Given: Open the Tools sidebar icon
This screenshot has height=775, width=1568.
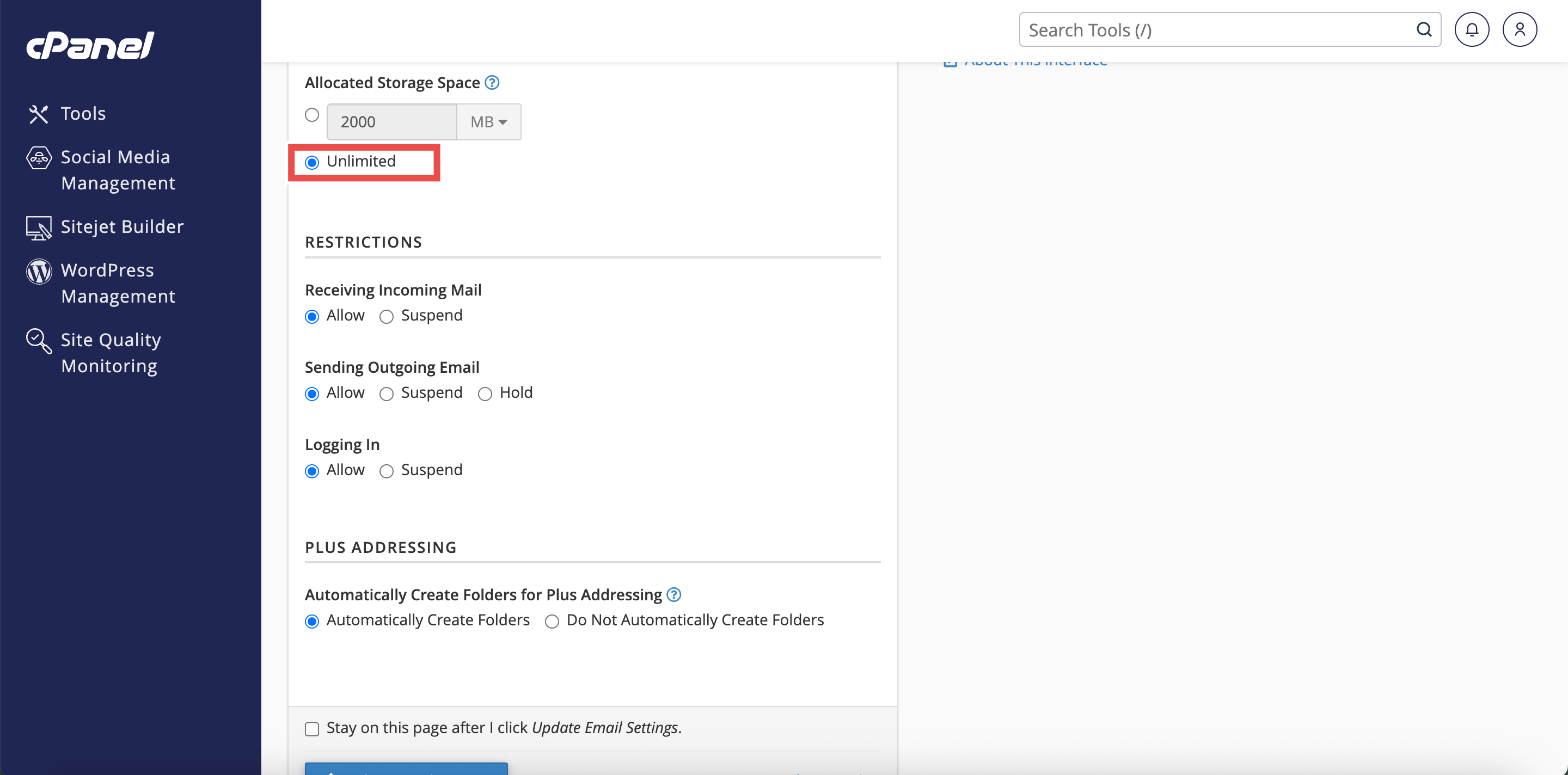Looking at the screenshot, I should (x=38, y=114).
